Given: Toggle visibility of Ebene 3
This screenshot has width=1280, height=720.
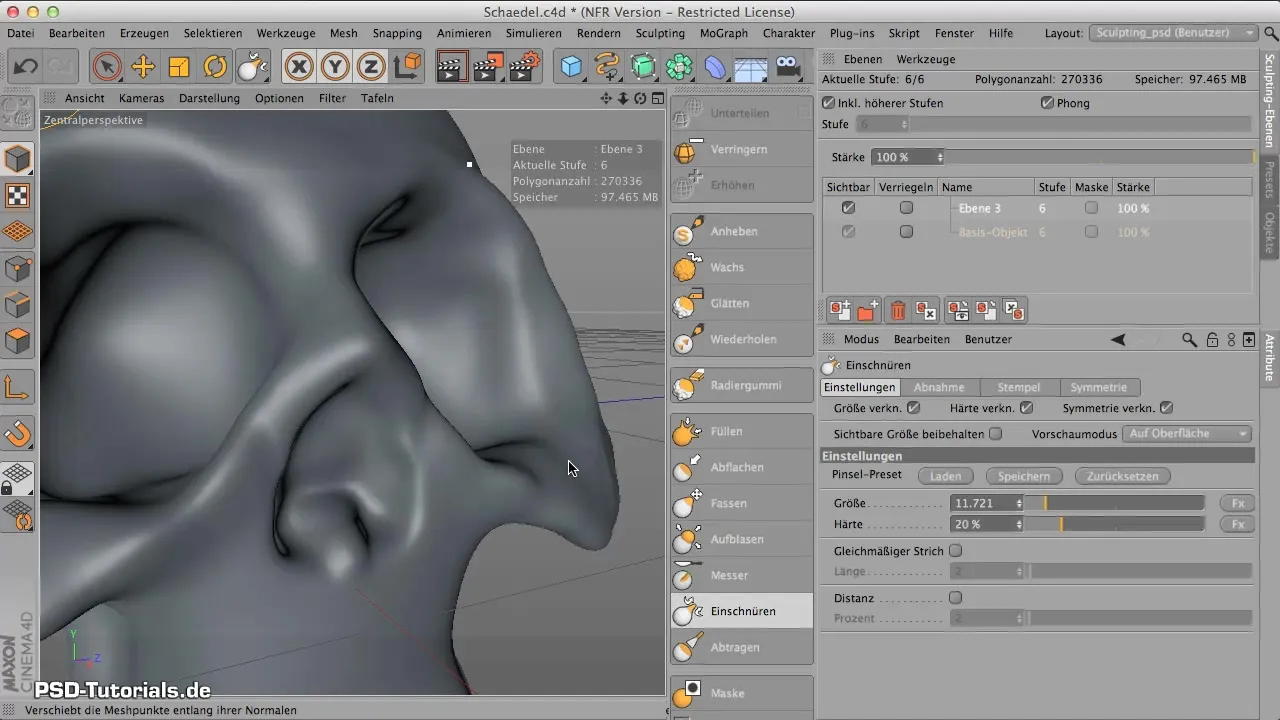Looking at the screenshot, I should [848, 208].
